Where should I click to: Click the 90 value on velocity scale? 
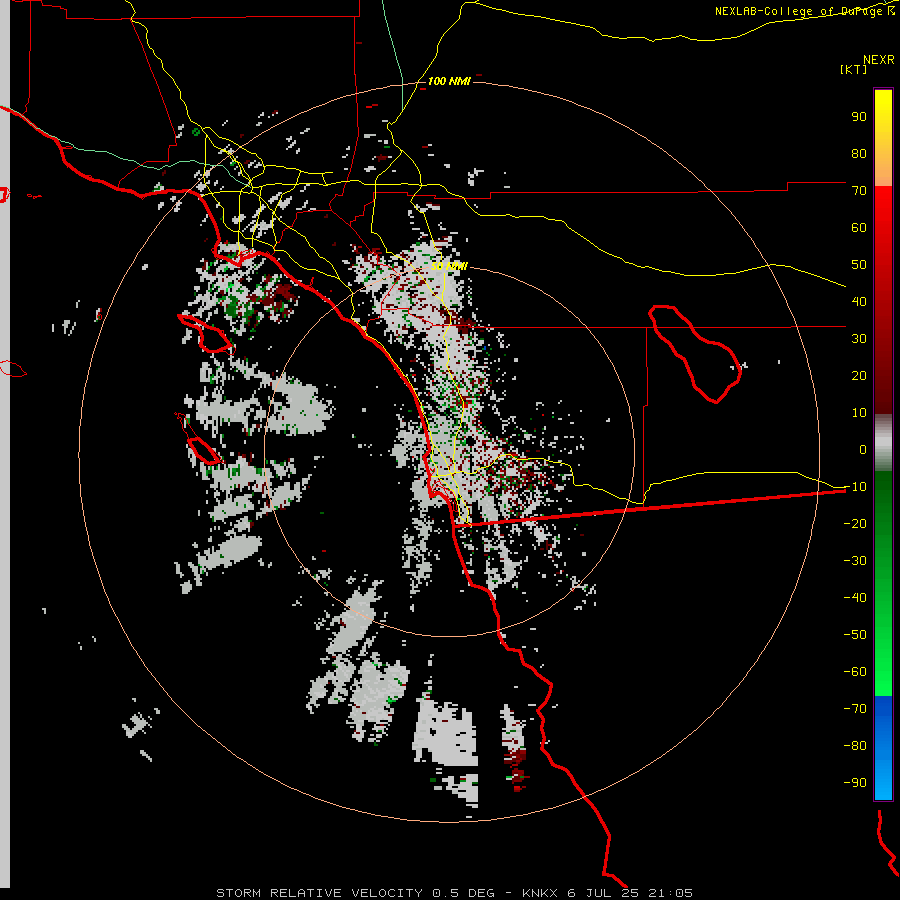[x=859, y=117]
